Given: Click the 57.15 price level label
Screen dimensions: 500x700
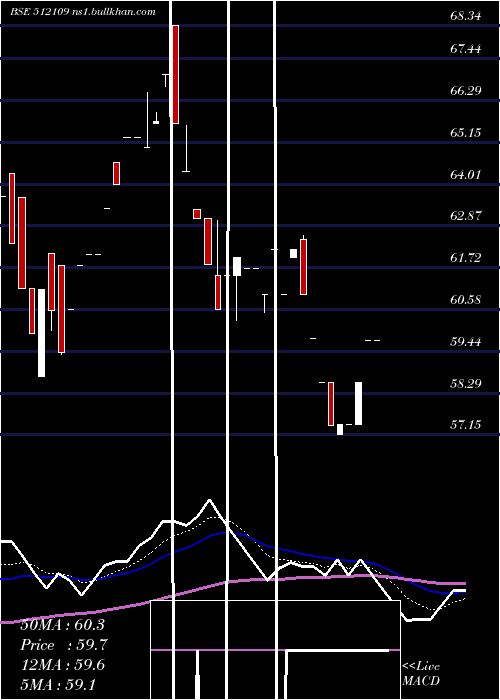Looking at the screenshot, I should (466, 425).
